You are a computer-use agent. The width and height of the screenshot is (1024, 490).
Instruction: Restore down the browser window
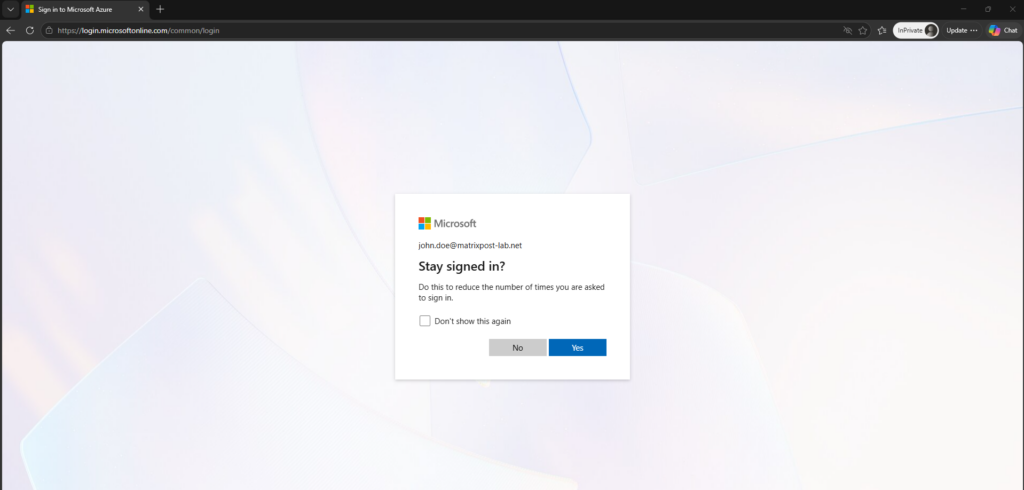coord(987,9)
